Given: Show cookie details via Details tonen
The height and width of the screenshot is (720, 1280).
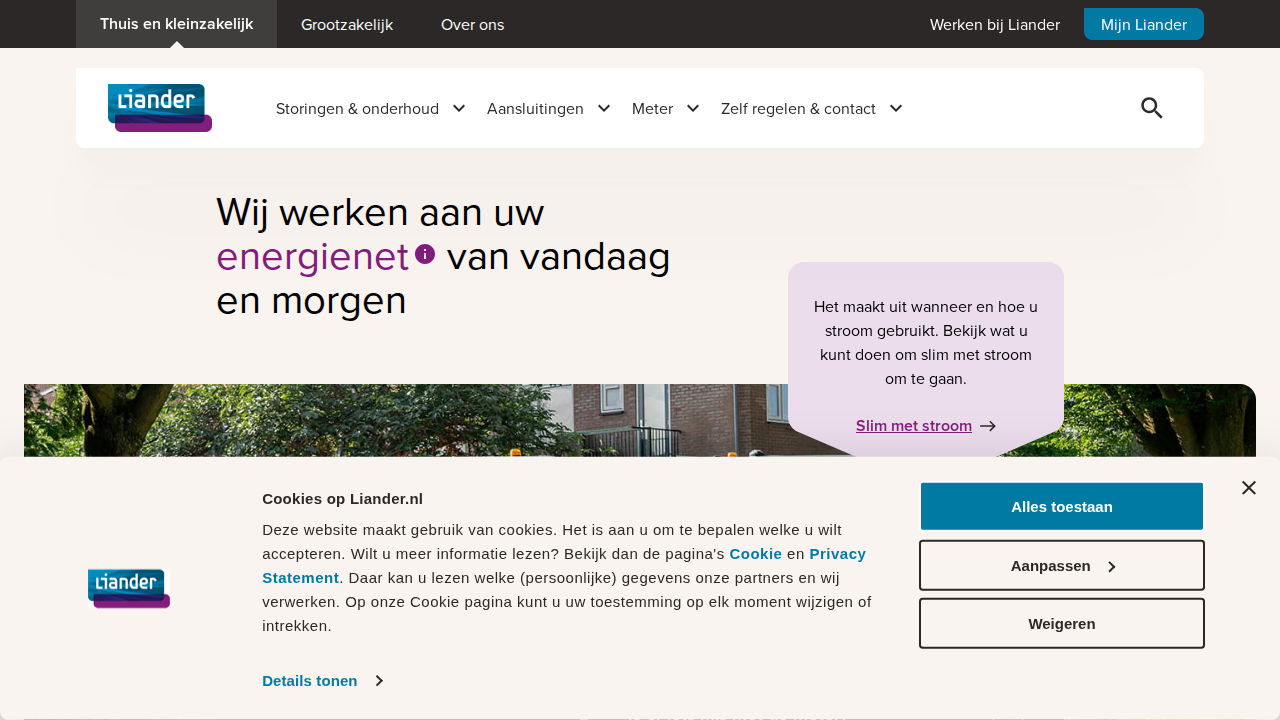Looking at the screenshot, I should tap(309, 681).
